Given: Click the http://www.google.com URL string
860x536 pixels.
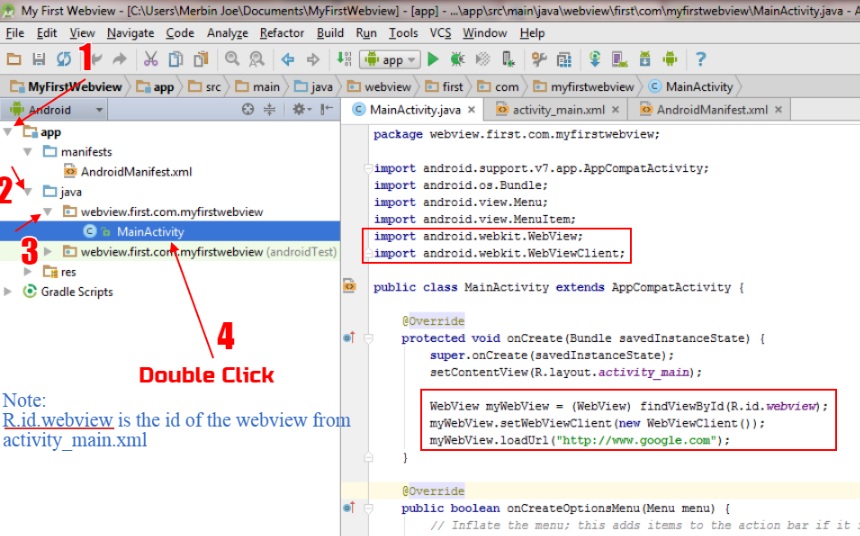Looking at the screenshot, I should click(x=637, y=440).
